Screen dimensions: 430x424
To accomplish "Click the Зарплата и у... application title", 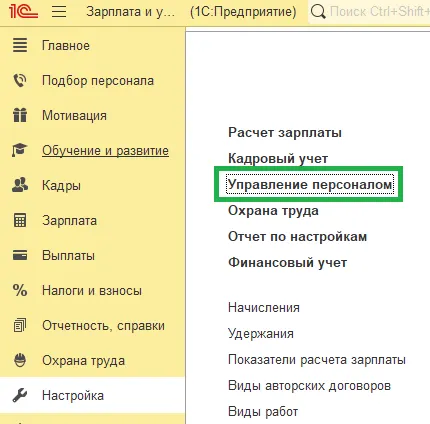I will pyautogui.click(x=131, y=12).
